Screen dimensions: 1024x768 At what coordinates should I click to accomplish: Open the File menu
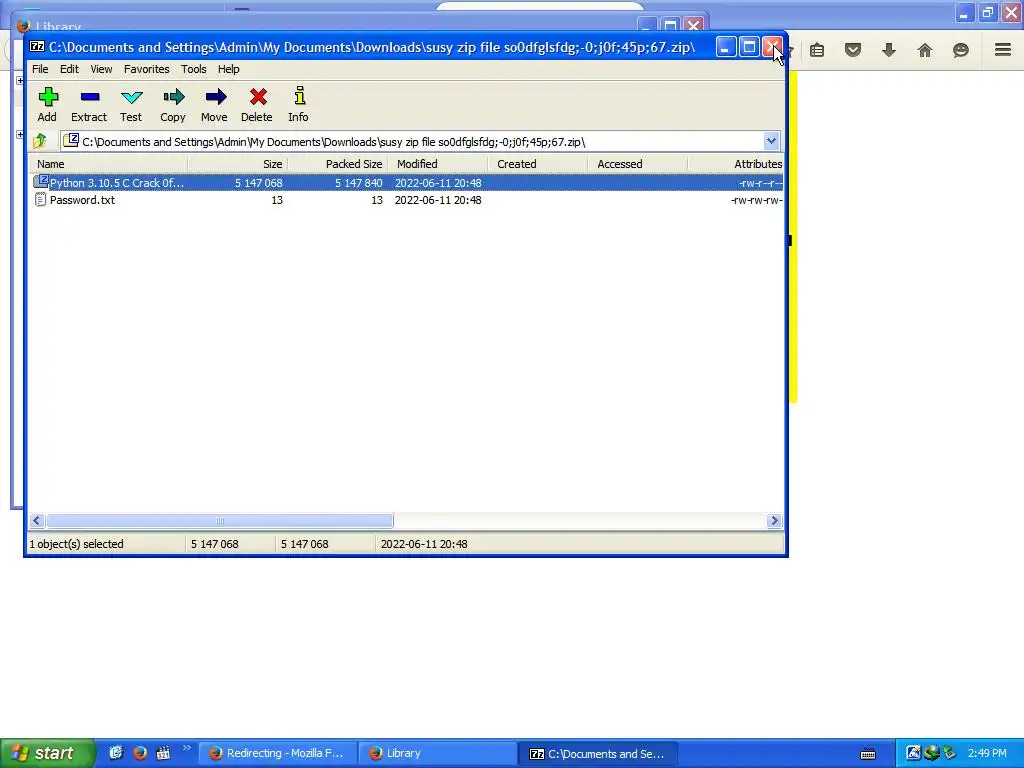(x=40, y=69)
